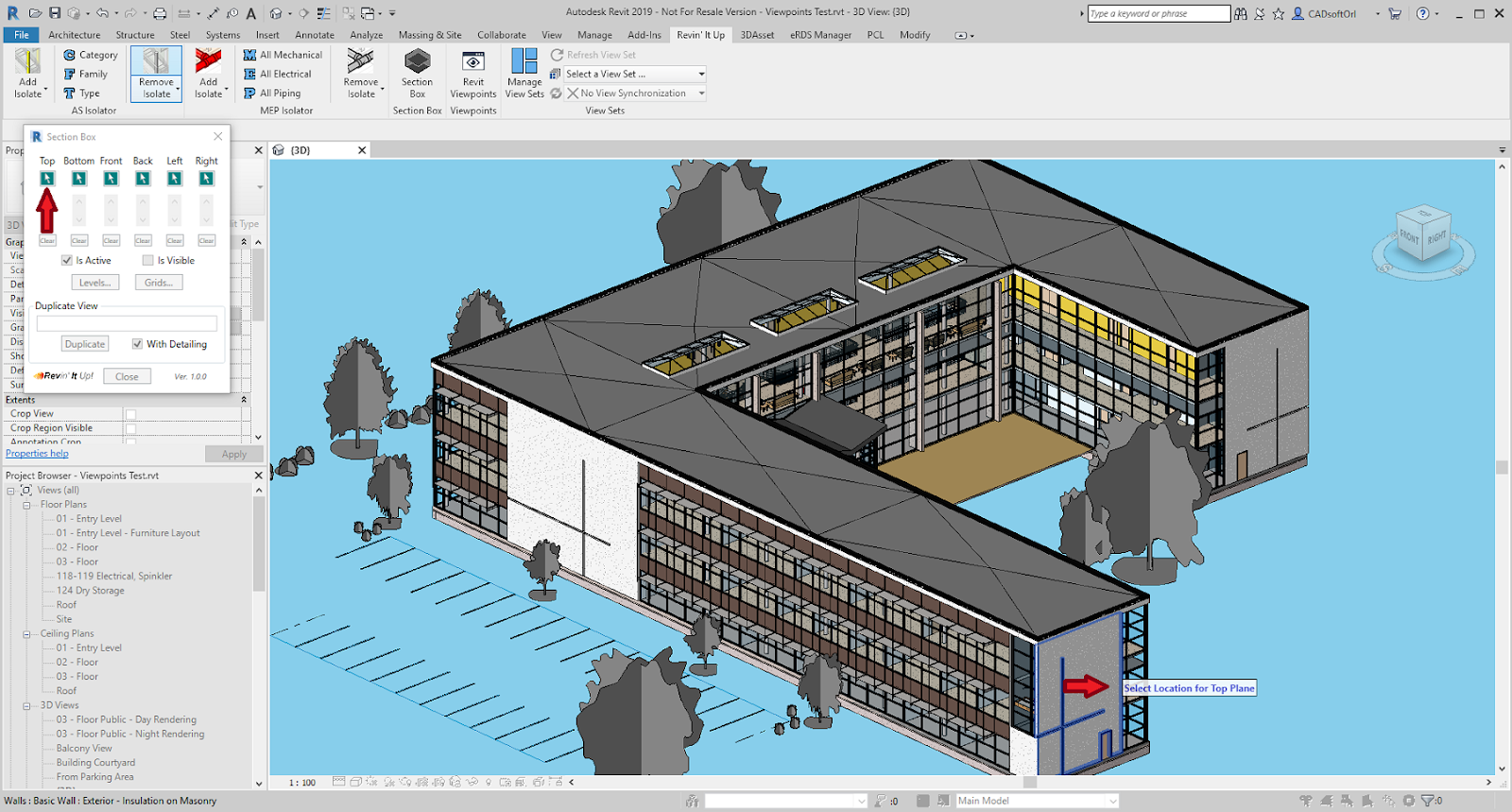The height and width of the screenshot is (812, 1512).
Task: Check the Is Visible checkbox
Action: 147,261
